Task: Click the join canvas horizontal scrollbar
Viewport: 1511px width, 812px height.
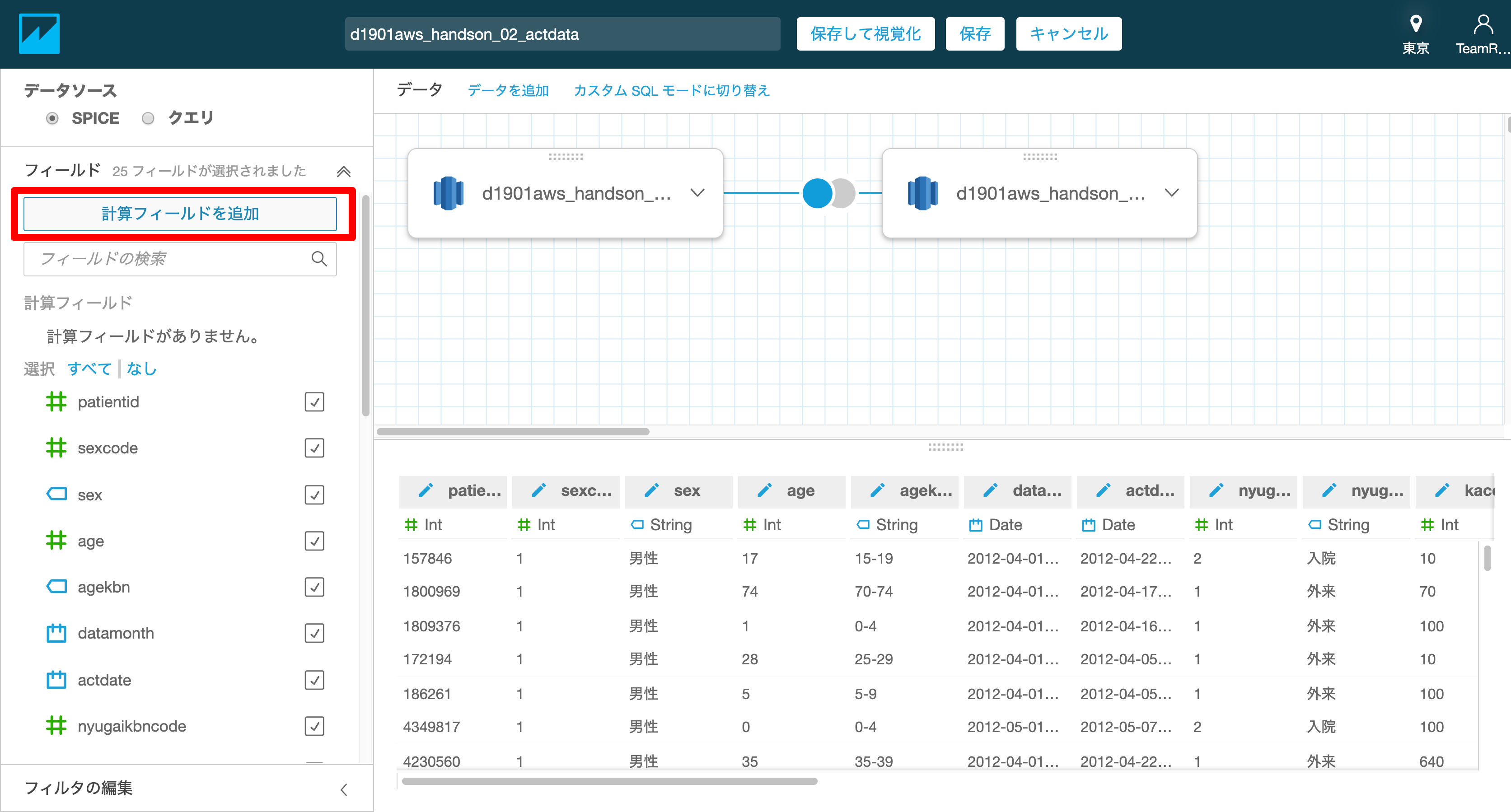Action: (x=513, y=431)
